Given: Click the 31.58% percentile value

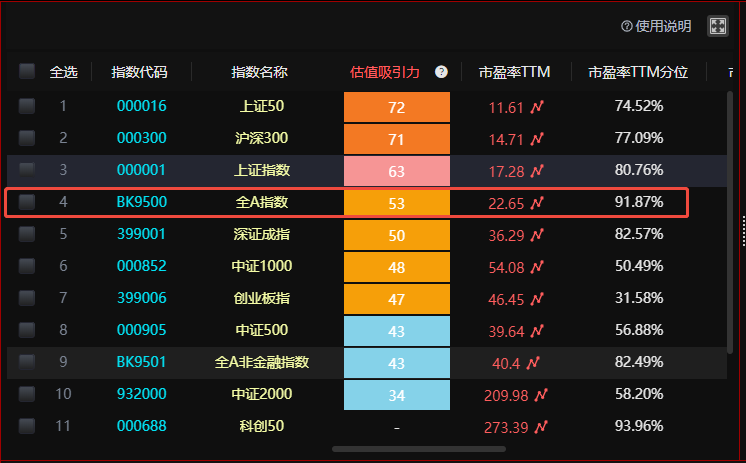Looking at the screenshot, I should tap(639, 298).
